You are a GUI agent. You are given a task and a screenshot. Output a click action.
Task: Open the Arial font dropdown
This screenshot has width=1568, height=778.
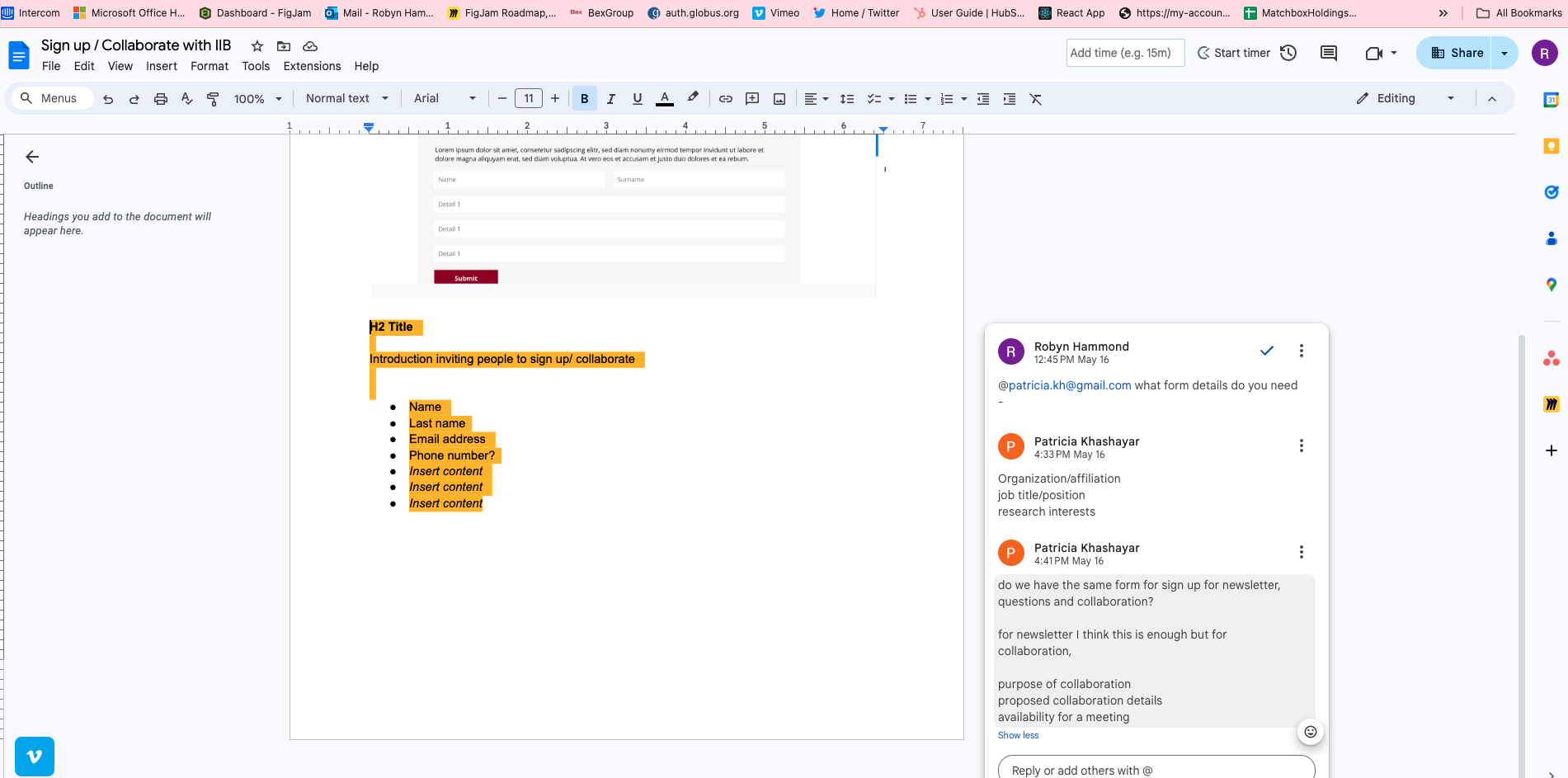[x=445, y=98]
